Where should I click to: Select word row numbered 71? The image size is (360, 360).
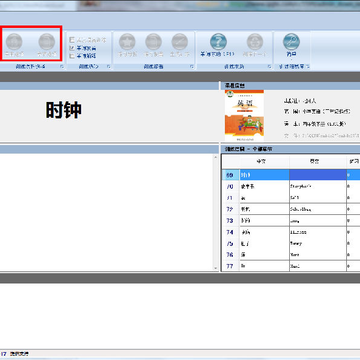pos(291,198)
